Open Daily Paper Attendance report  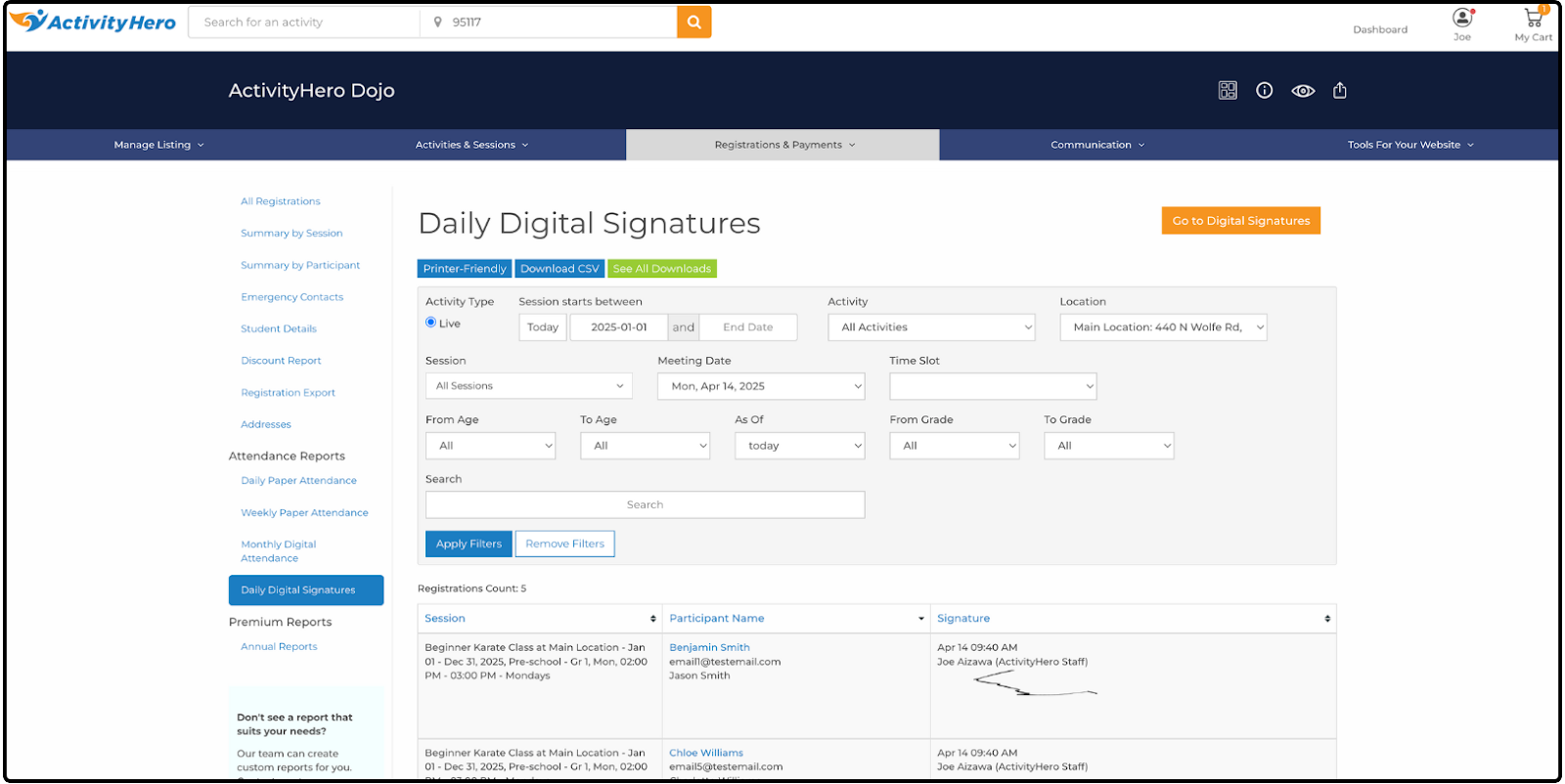pos(299,481)
